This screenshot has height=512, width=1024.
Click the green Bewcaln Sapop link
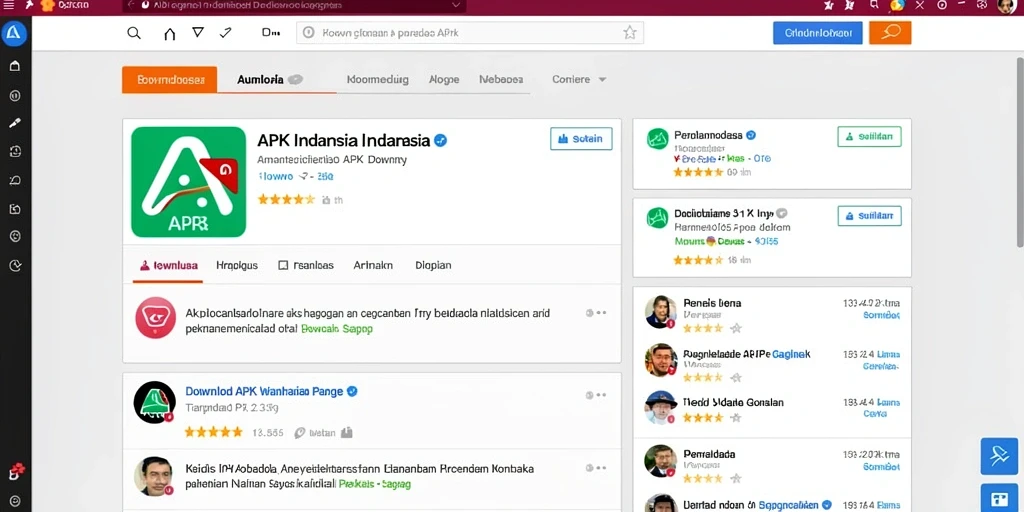(x=336, y=329)
